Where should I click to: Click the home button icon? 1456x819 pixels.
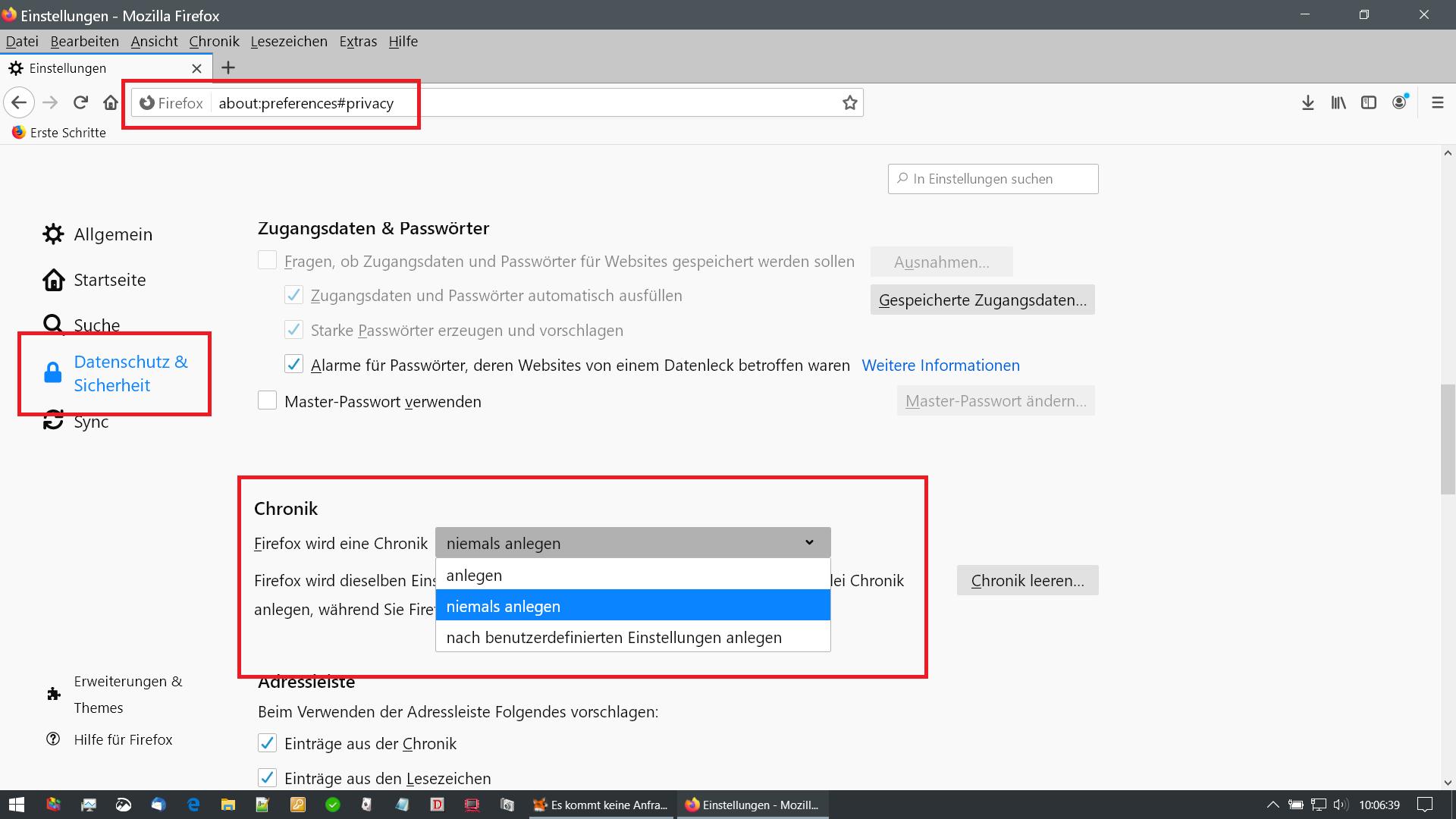(x=111, y=102)
